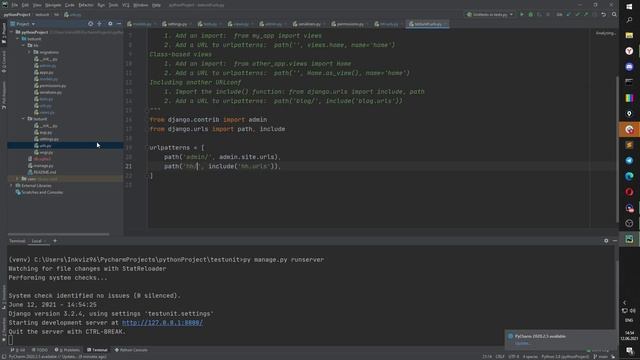Open the Code menu
Viewport: 640px width, 360px height.
click(x=70, y=5)
